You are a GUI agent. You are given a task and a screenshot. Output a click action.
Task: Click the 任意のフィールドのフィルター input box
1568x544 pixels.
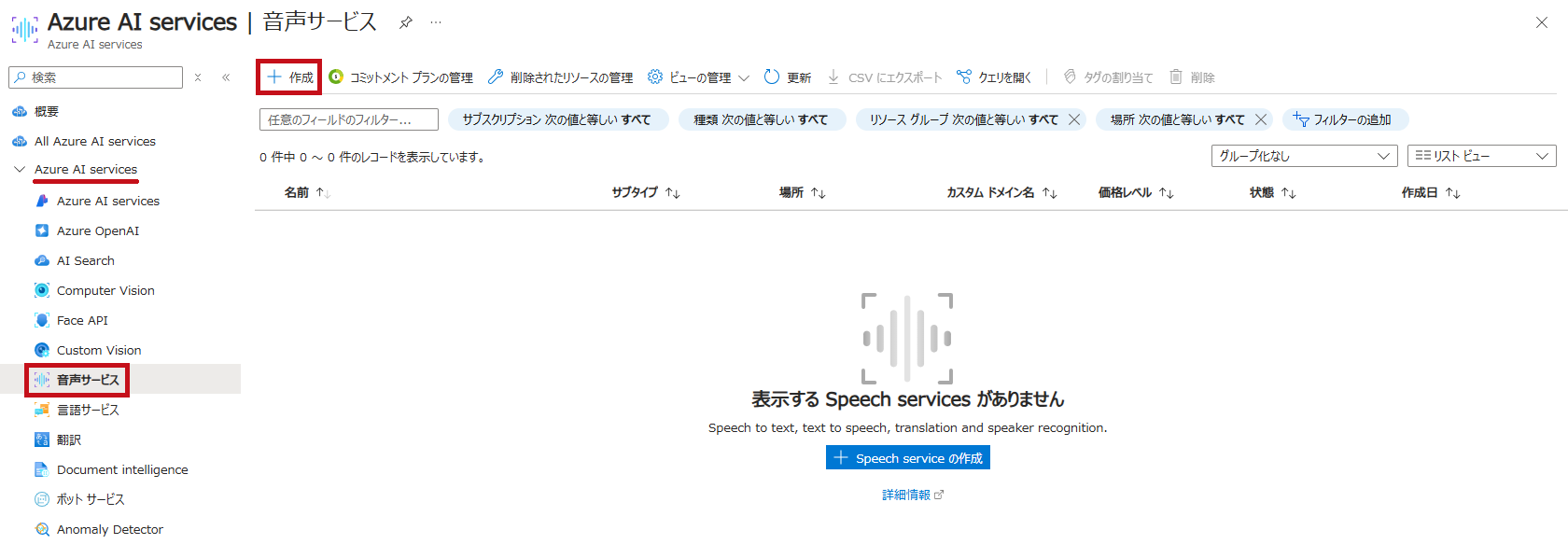[x=349, y=119]
